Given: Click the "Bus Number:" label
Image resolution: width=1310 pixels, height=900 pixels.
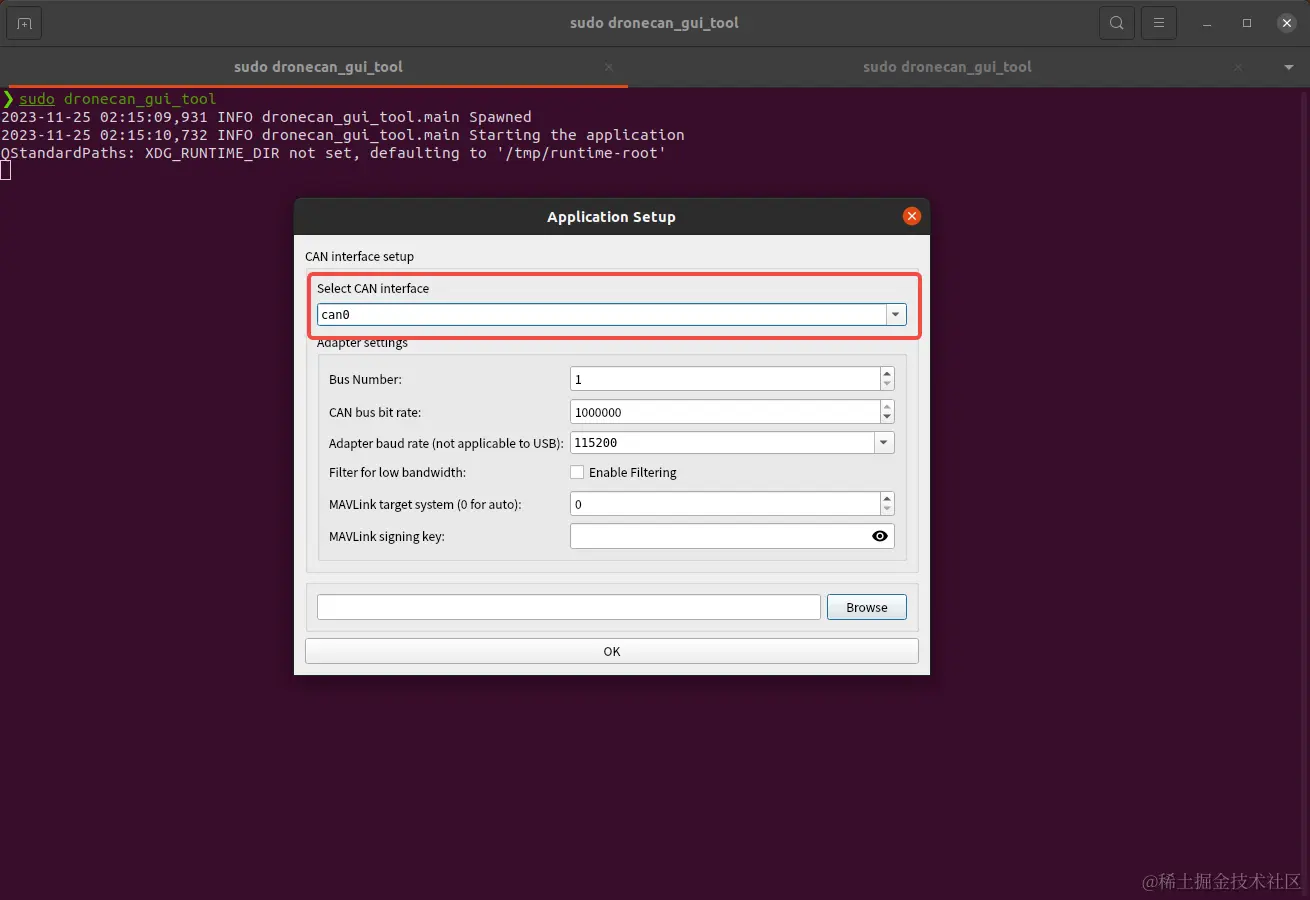Looking at the screenshot, I should (365, 380).
